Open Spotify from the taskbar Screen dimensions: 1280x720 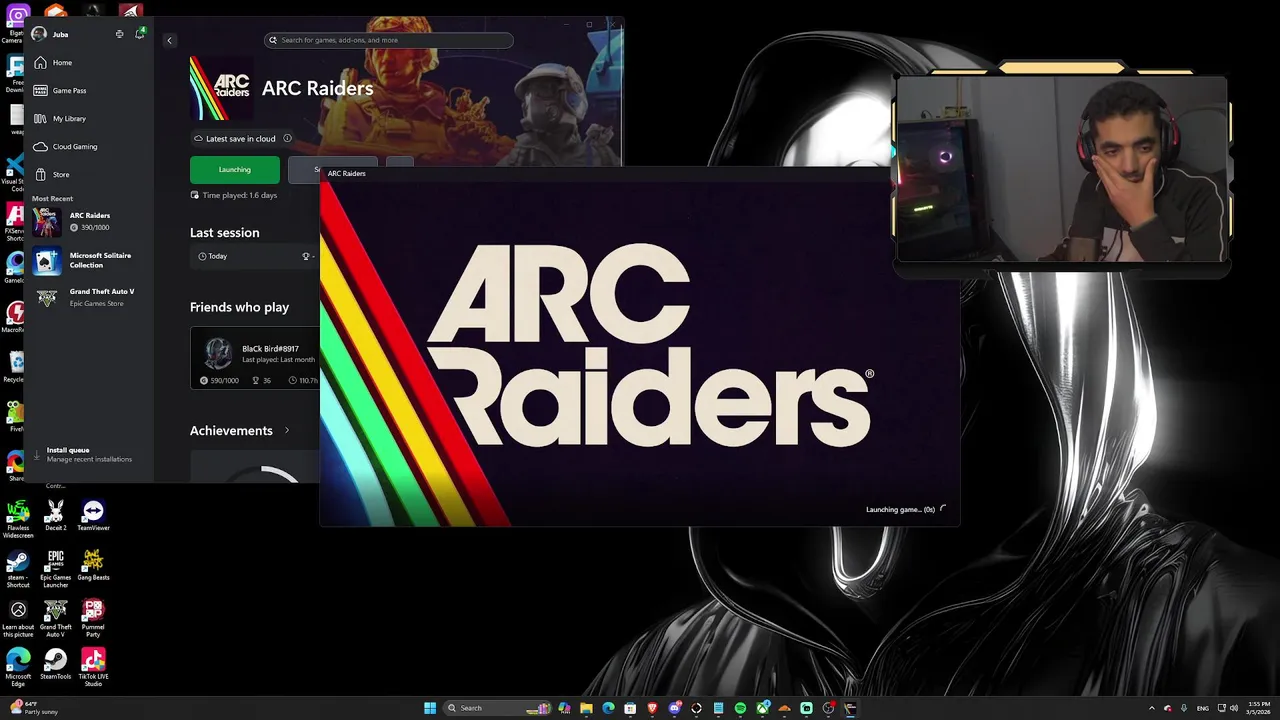click(x=740, y=708)
